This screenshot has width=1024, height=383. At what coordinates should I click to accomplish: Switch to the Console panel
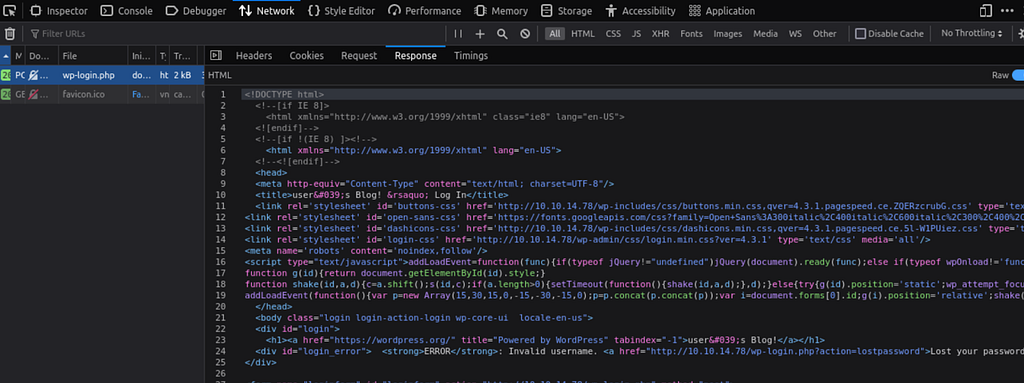127,10
